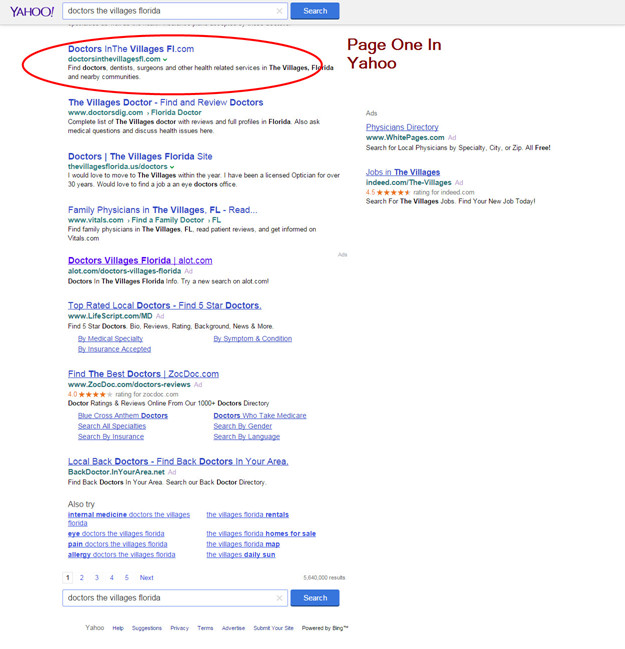The width and height of the screenshot is (625, 649).
Task: Open the 'Doctors InThe Villages Fl.com' result
Action: click(131, 48)
